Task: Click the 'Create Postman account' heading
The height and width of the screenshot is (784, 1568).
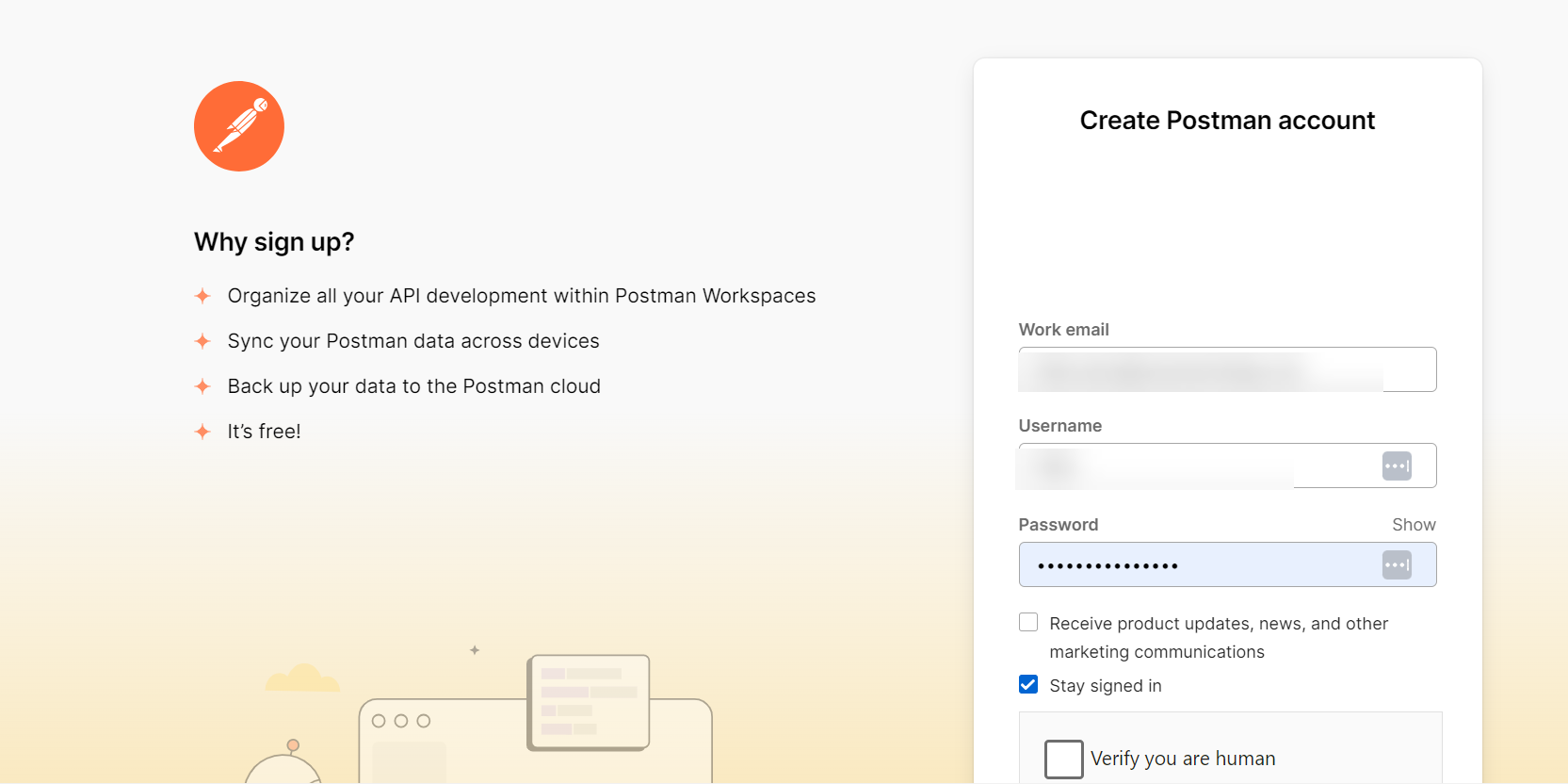Action: pos(1227,121)
